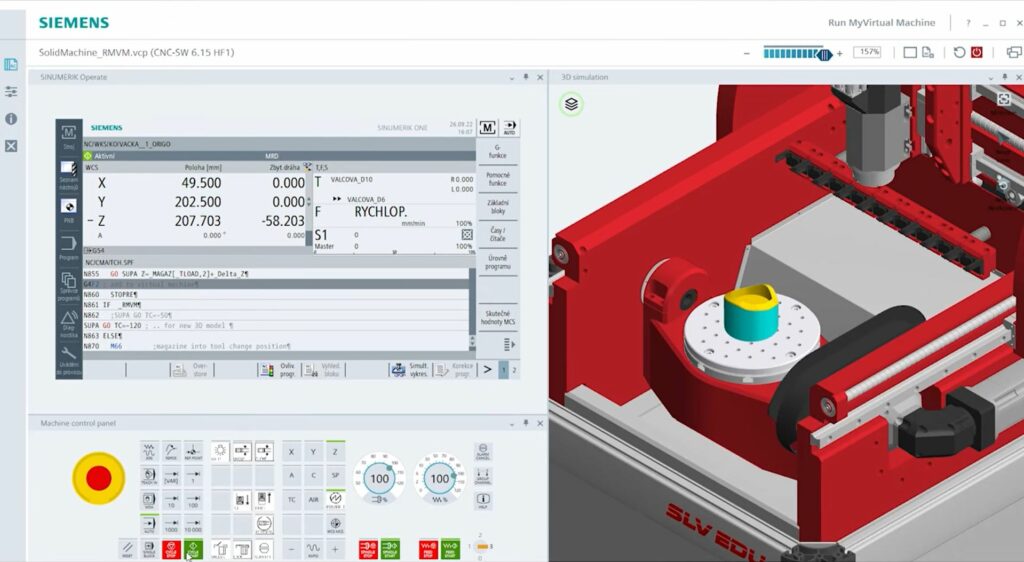
Task: Click the Rapid traverse override key
Action: 313,549
